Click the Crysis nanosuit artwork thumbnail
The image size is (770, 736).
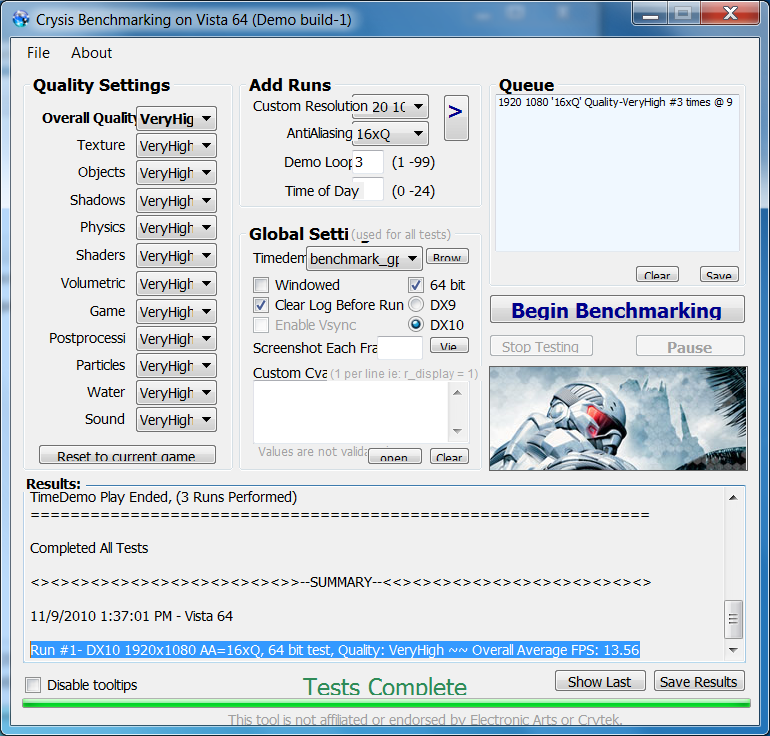pyautogui.click(x=618, y=418)
